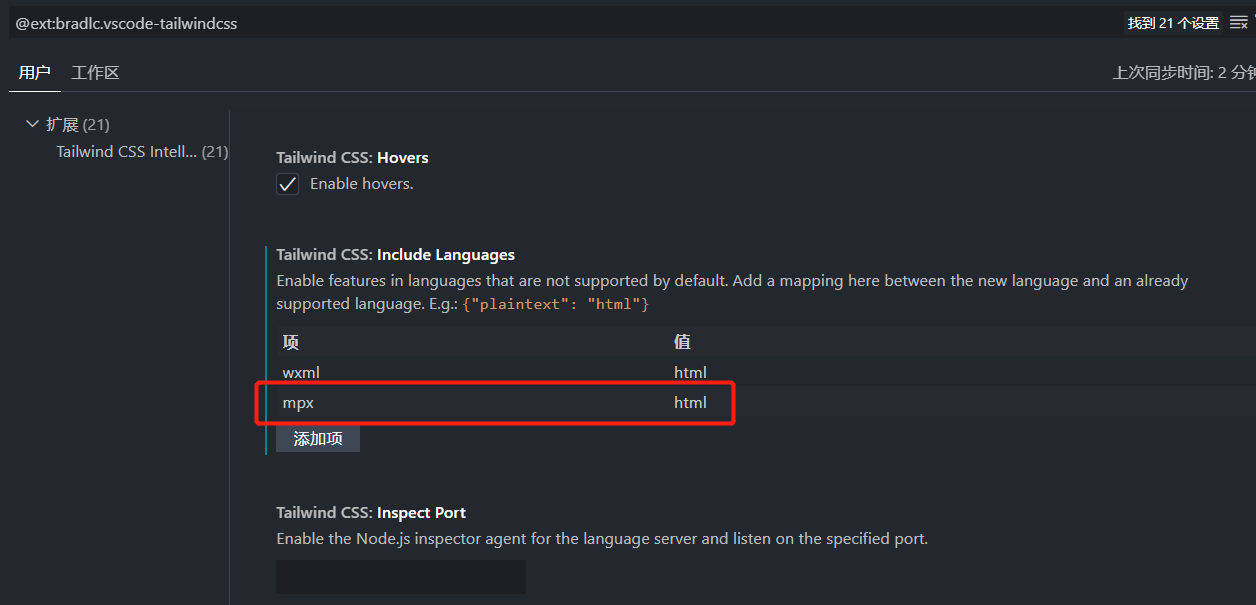Clear the settings search input icon

(1238, 23)
